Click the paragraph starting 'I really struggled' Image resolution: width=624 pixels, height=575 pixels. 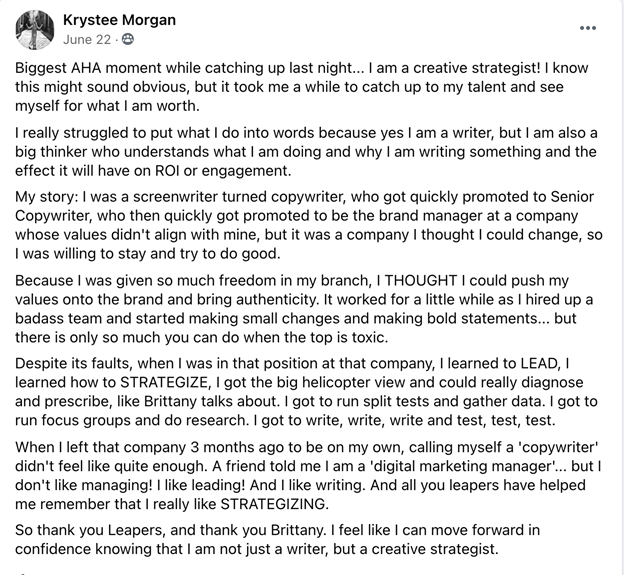[306, 152]
